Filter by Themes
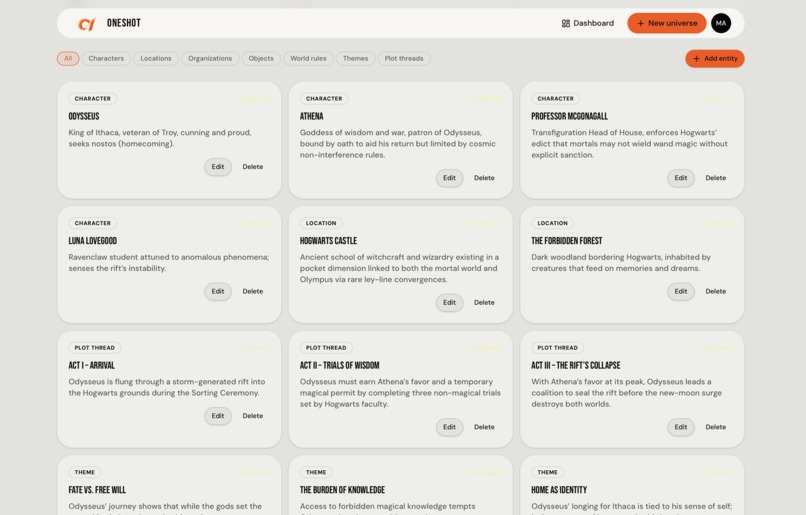Screen dimensions: 806x515 tap(355, 59)
